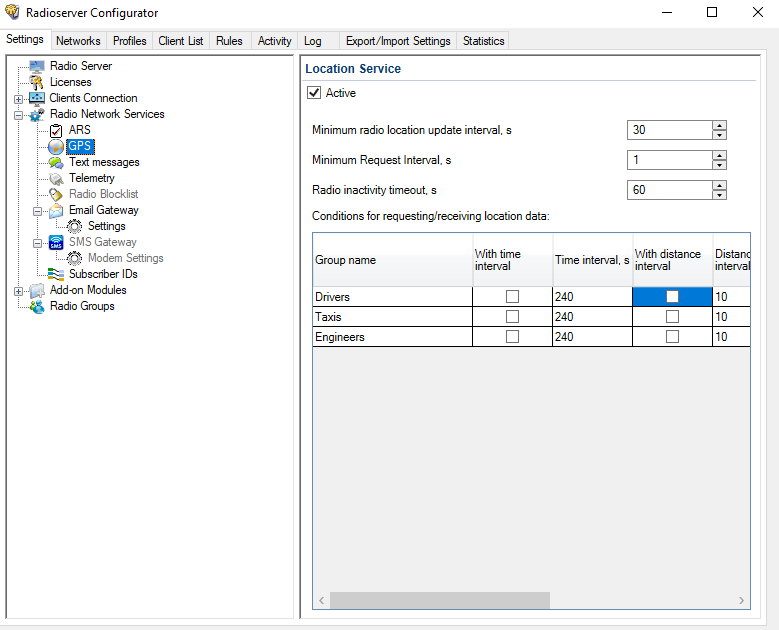
Task: Enable With distance interval for Drivers
Action: [672, 297]
